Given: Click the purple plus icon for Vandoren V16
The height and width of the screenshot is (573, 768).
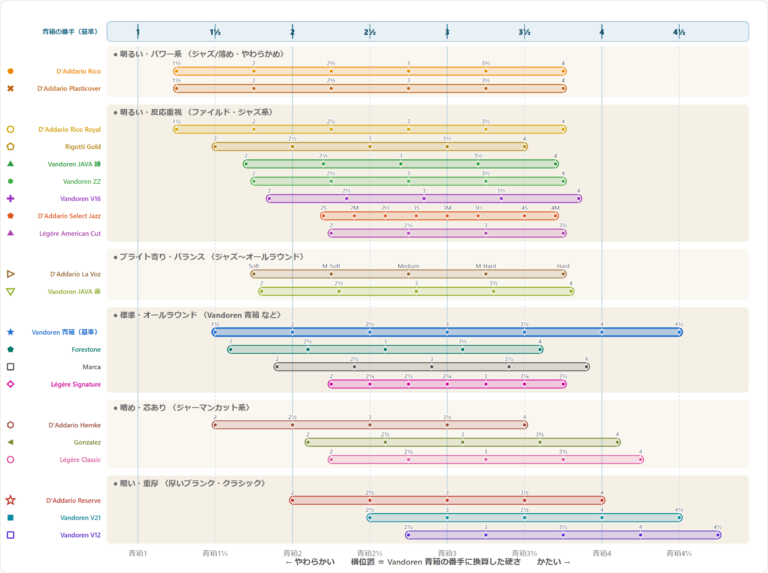Looking at the screenshot, I should pos(10,198).
